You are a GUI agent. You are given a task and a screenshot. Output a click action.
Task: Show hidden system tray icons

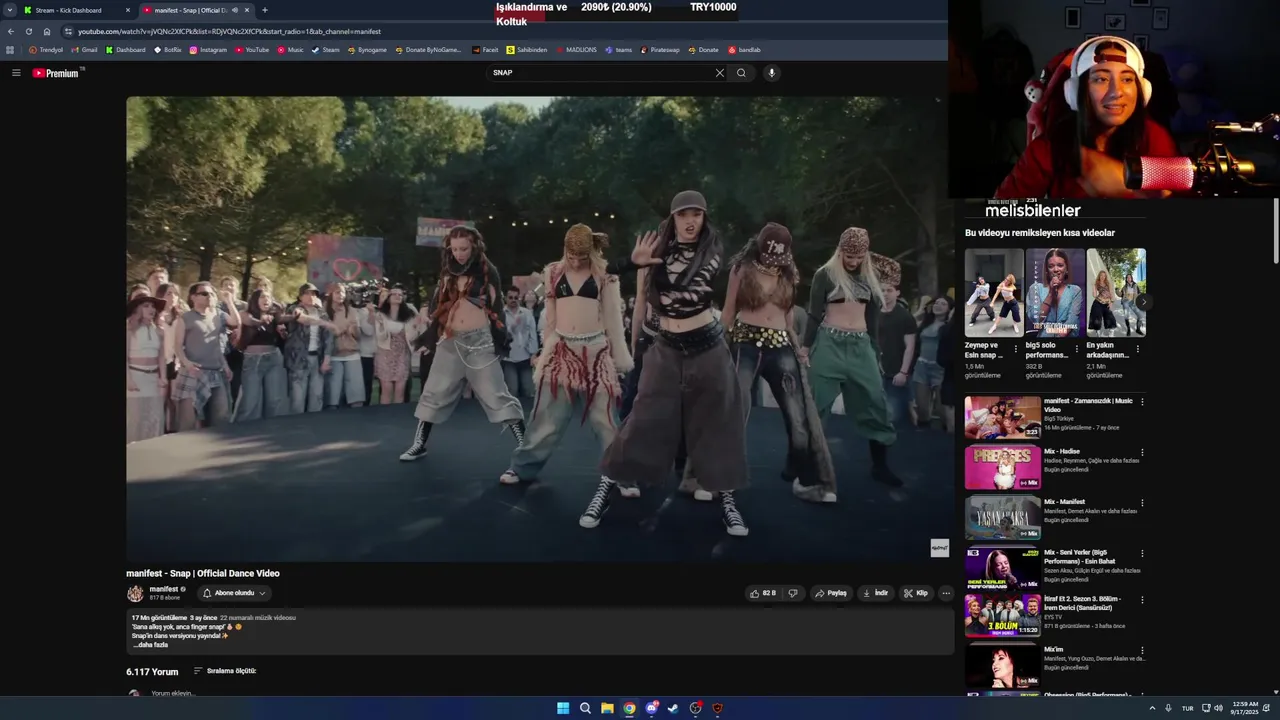[x=1152, y=708]
